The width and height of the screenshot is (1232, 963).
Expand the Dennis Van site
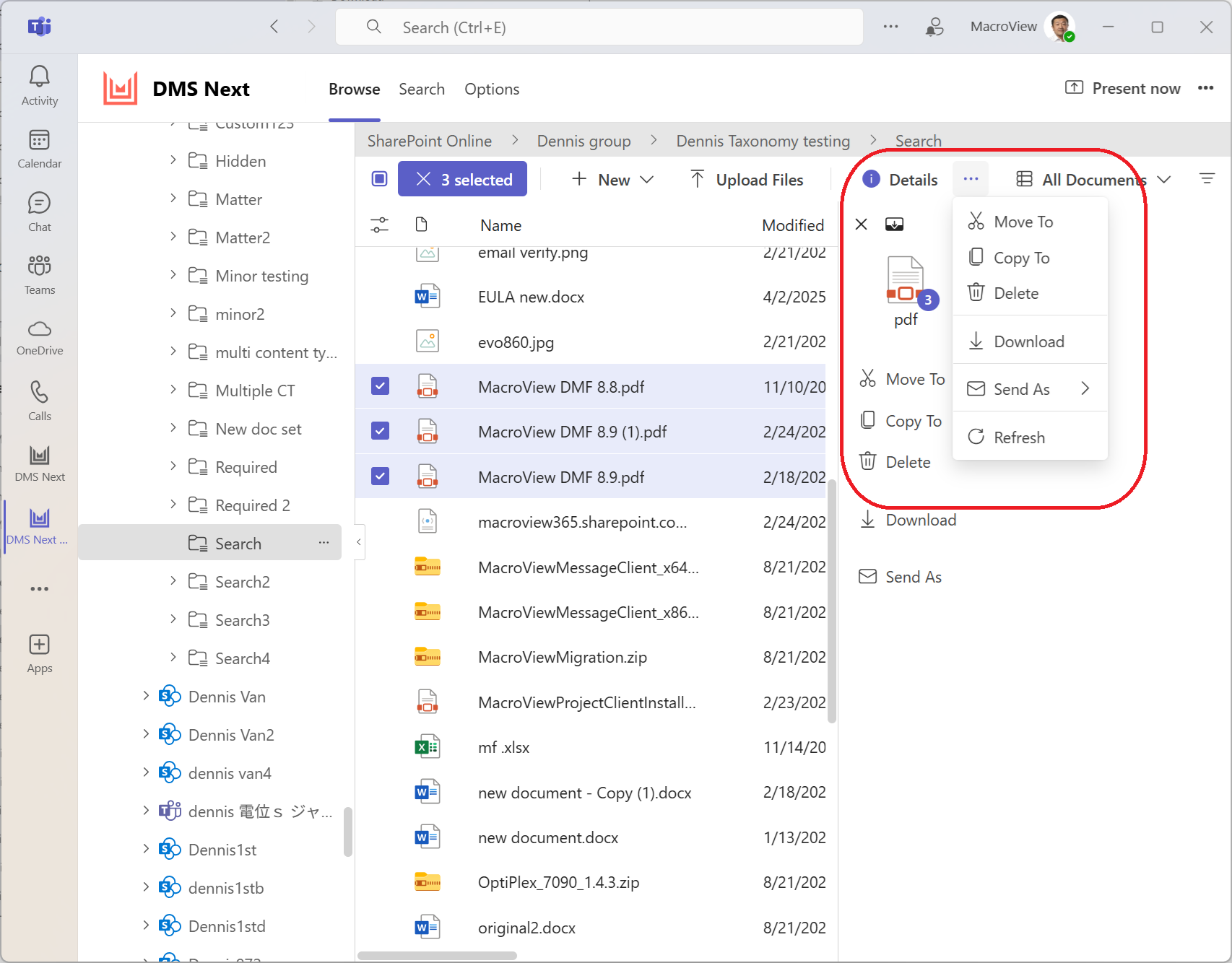click(146, 695)
